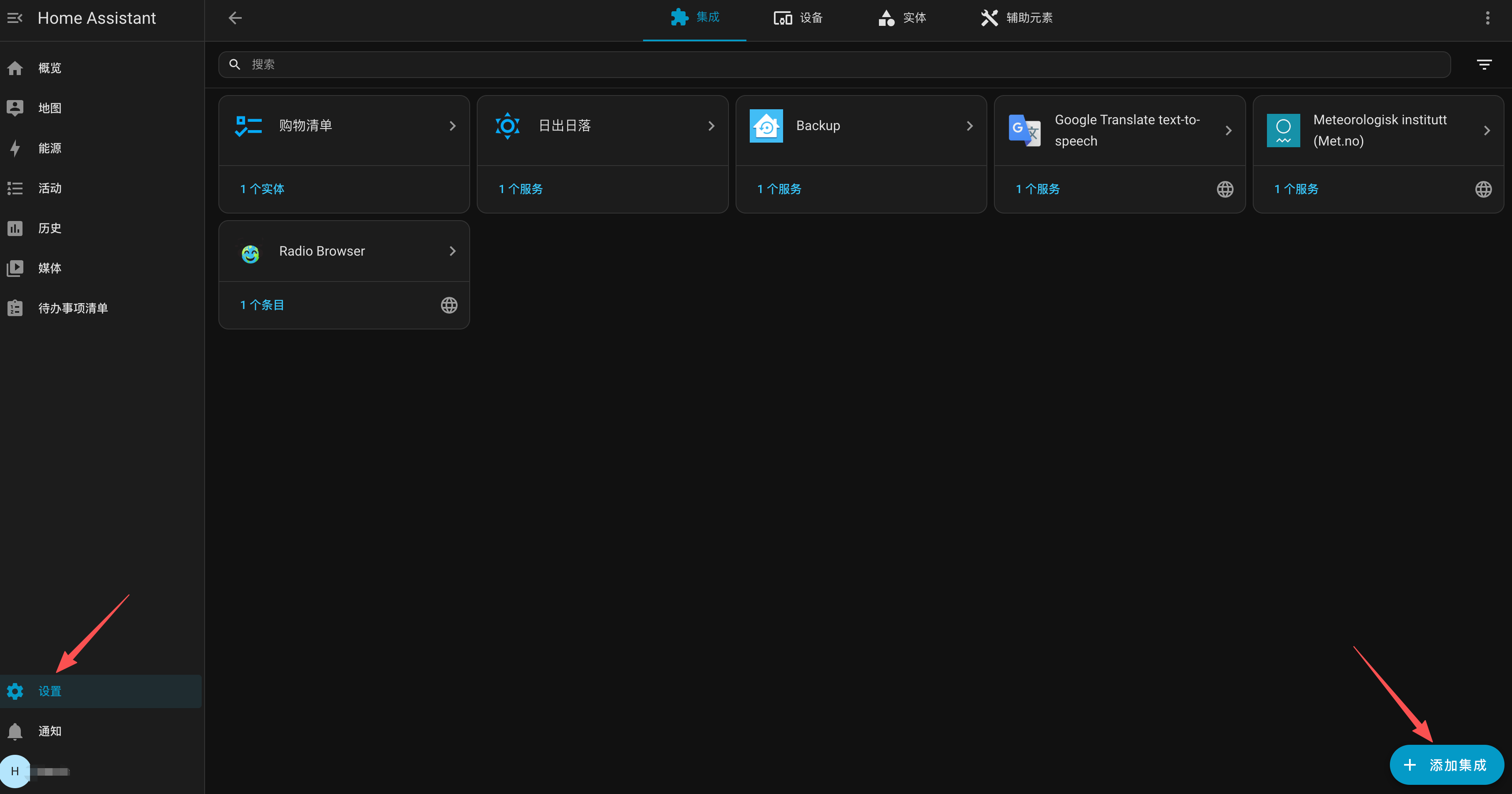
Task: Open the 媒体 section in the sidebar
Action: coord(50,268)
